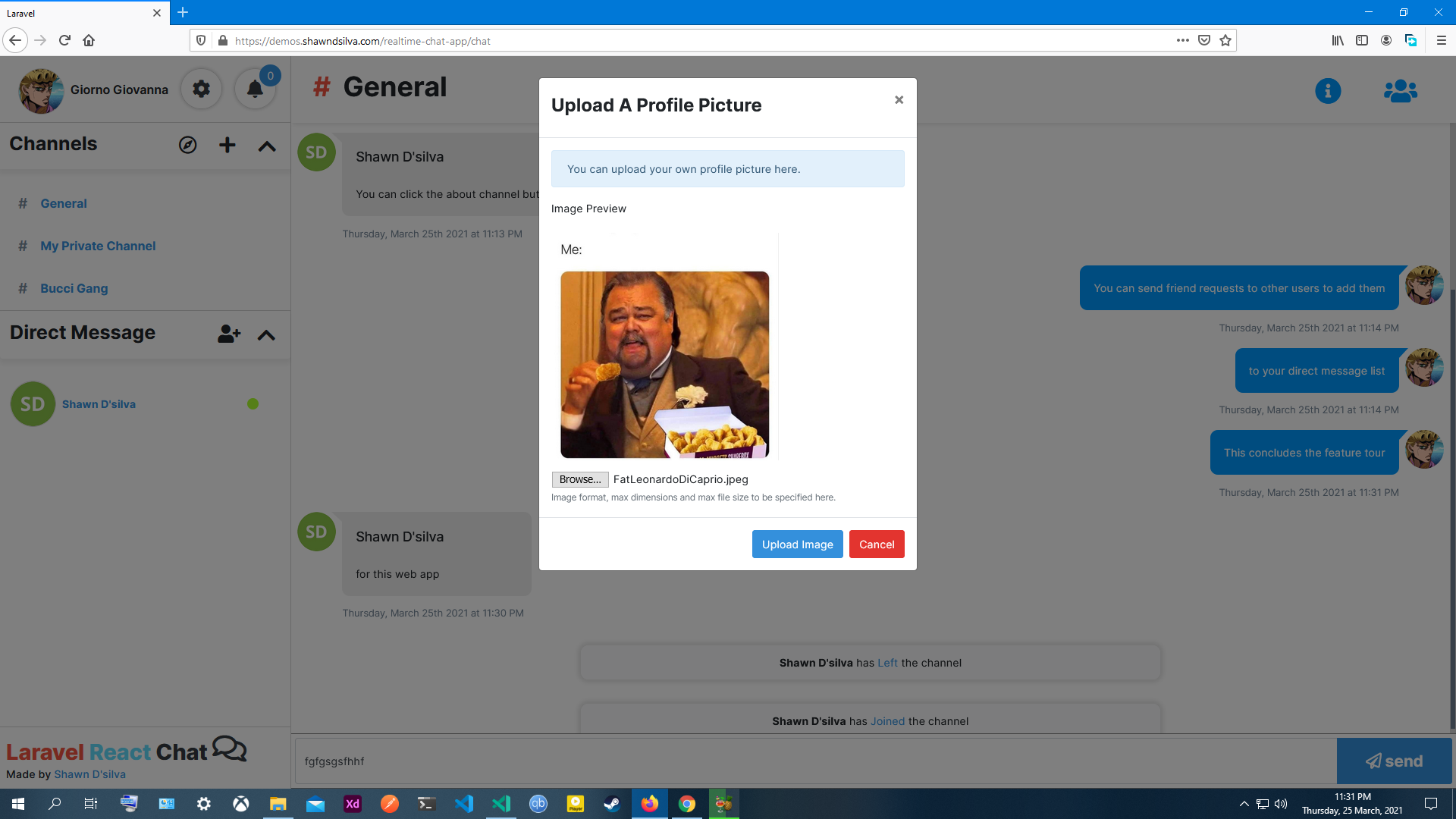Screen dimensions: 1456x819
Task: Open Steam from the taskbar
Action: click(612, 804)
